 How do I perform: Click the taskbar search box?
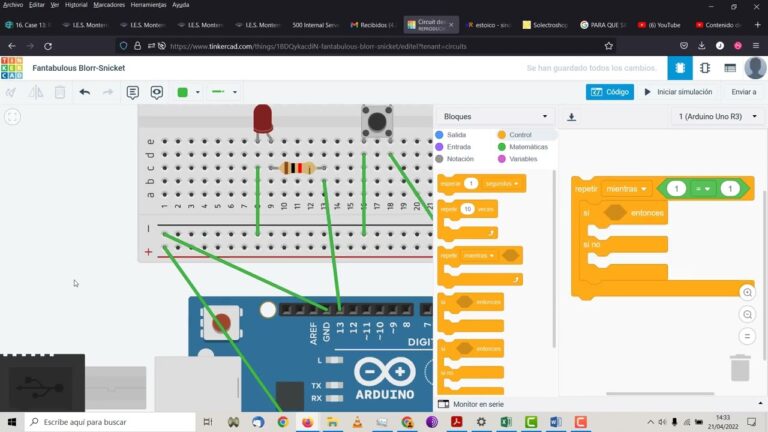[x=110, y=422]
